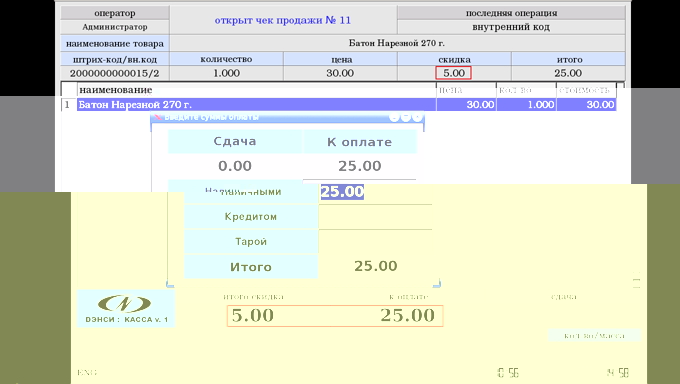Click the стоимость column header
The height and width of the screenshot is (384, 680).
coord(585,90)
